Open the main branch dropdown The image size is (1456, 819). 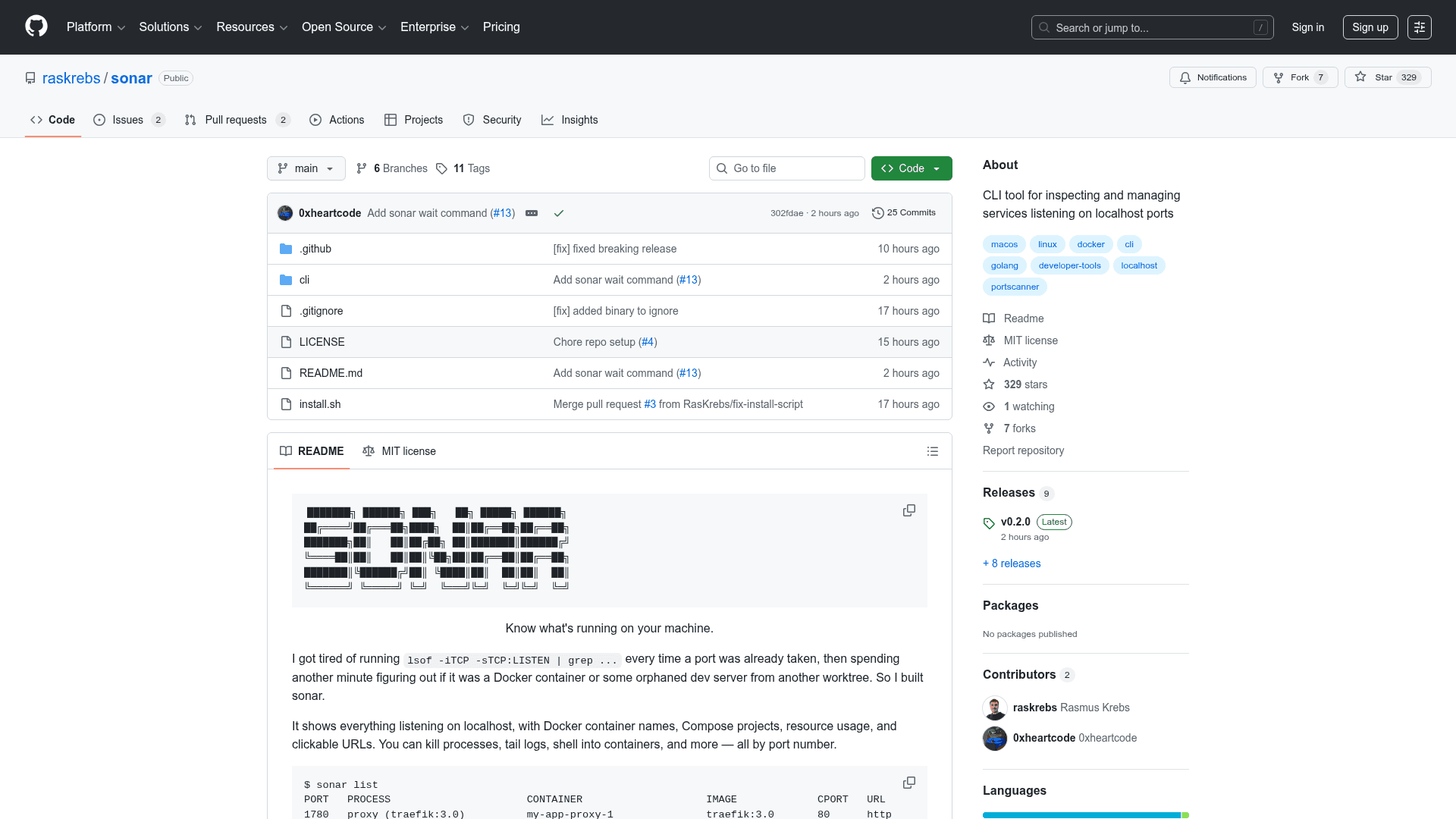point(306,168)
